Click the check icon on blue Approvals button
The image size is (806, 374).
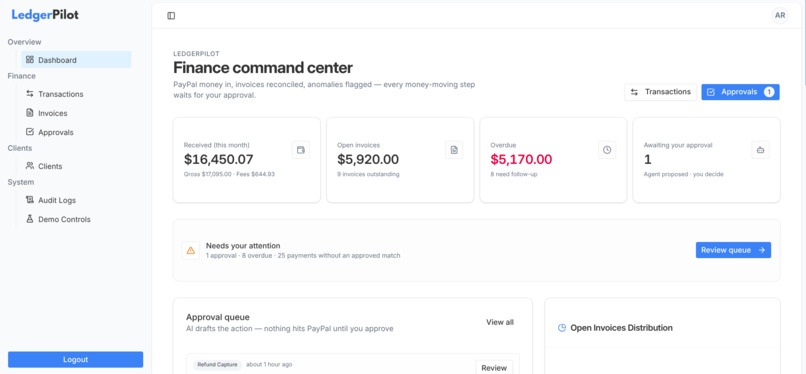pos(711,92)
